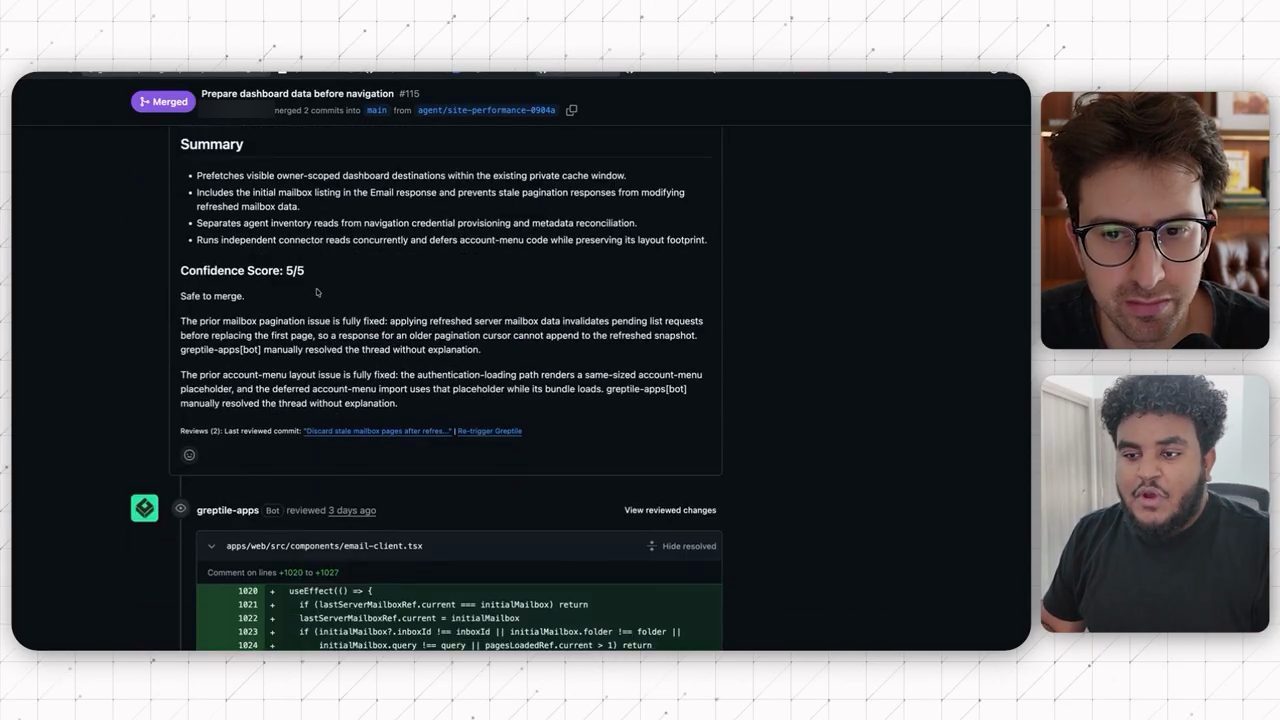
Task: Add a reaction with the smiley icon
Action: pos(189,455)
